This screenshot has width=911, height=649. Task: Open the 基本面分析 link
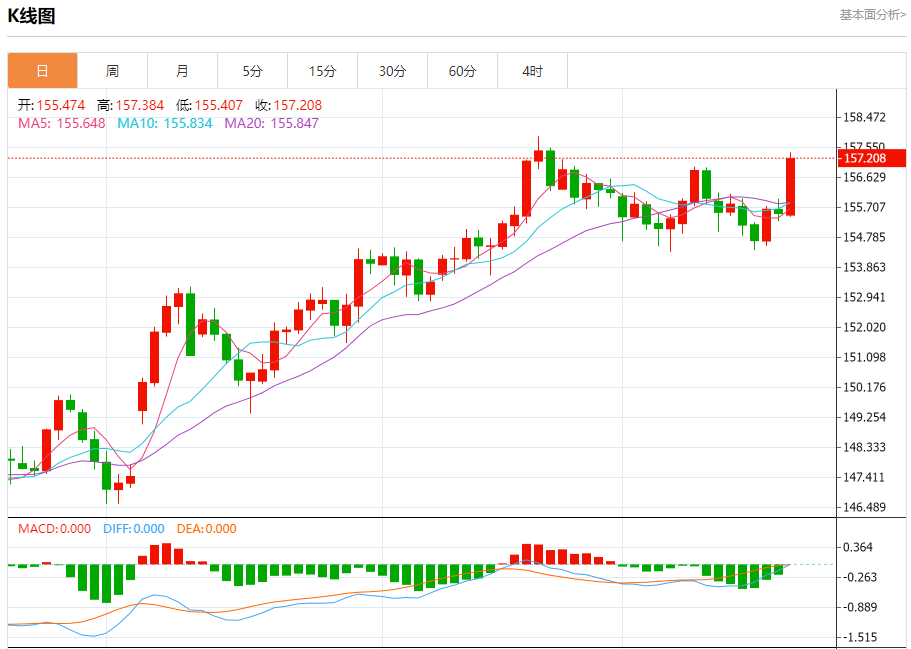872,15
